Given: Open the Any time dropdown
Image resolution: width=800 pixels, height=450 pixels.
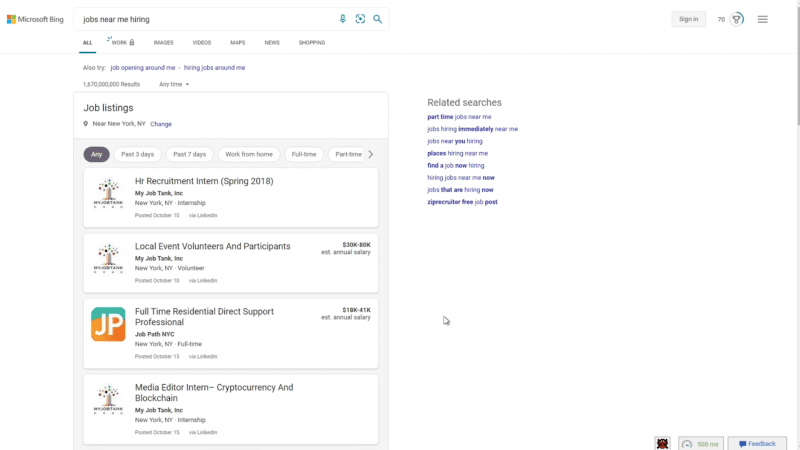Looking at the screenshot, I should tap(174, 84).
